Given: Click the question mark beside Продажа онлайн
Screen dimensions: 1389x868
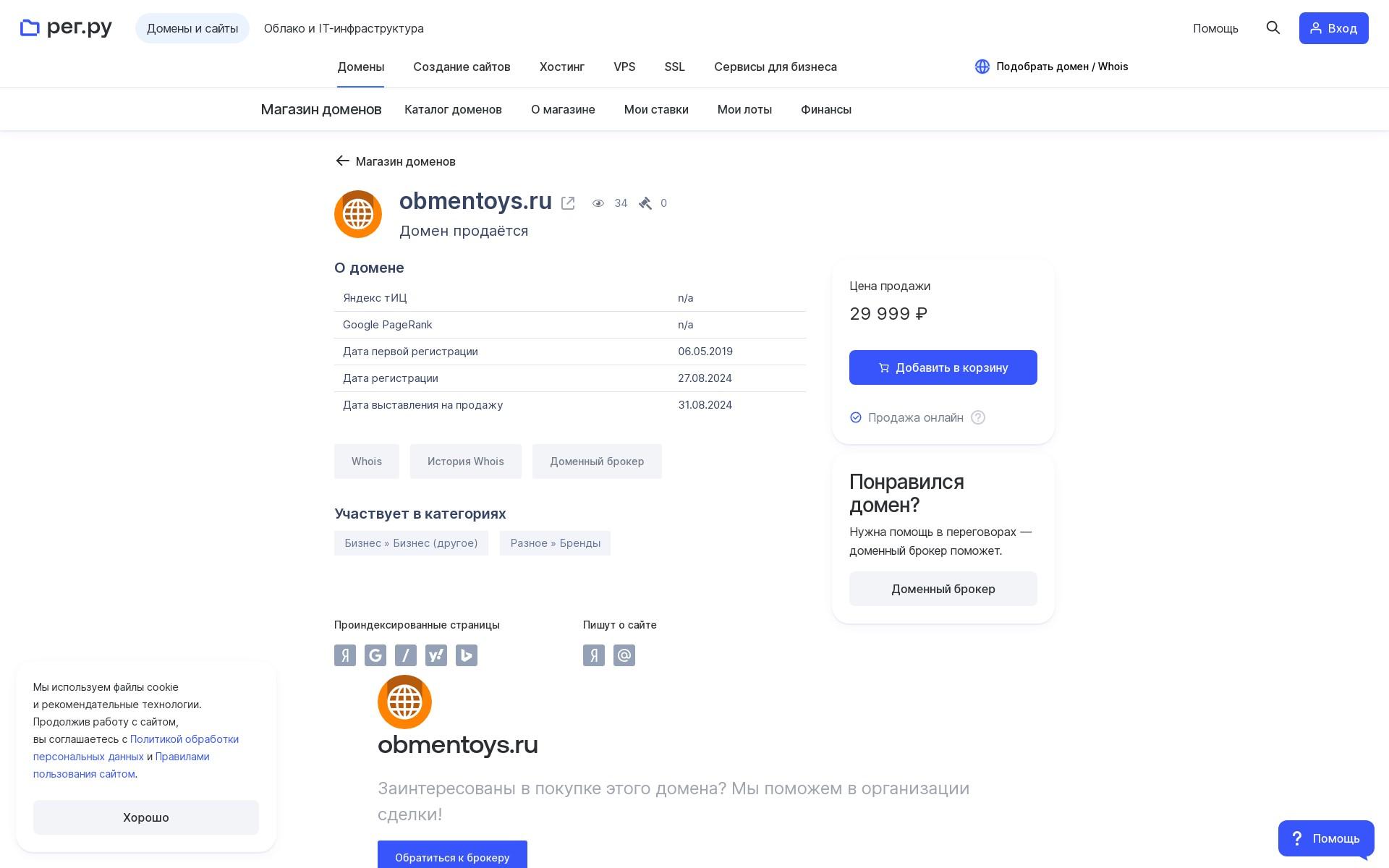Looking at the screenshot, I should pyautogui.click(x=978, y=417).
